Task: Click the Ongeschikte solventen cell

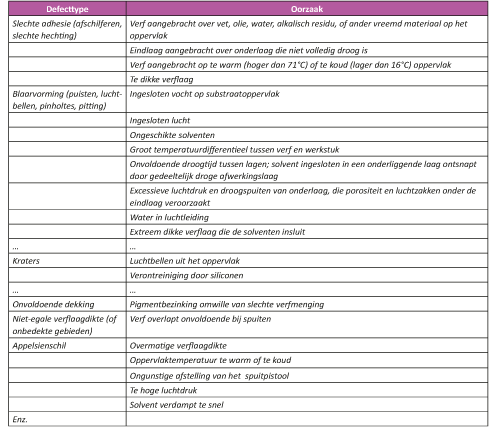Action: click(307, 135)
